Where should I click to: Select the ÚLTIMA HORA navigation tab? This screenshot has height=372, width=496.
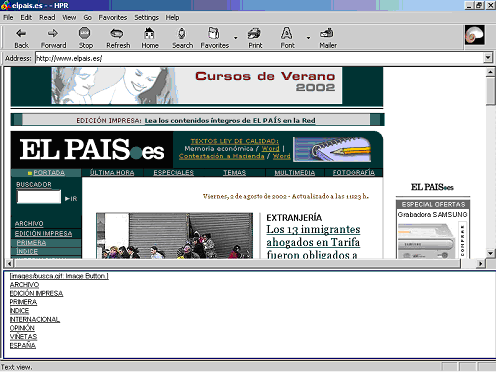112,173
